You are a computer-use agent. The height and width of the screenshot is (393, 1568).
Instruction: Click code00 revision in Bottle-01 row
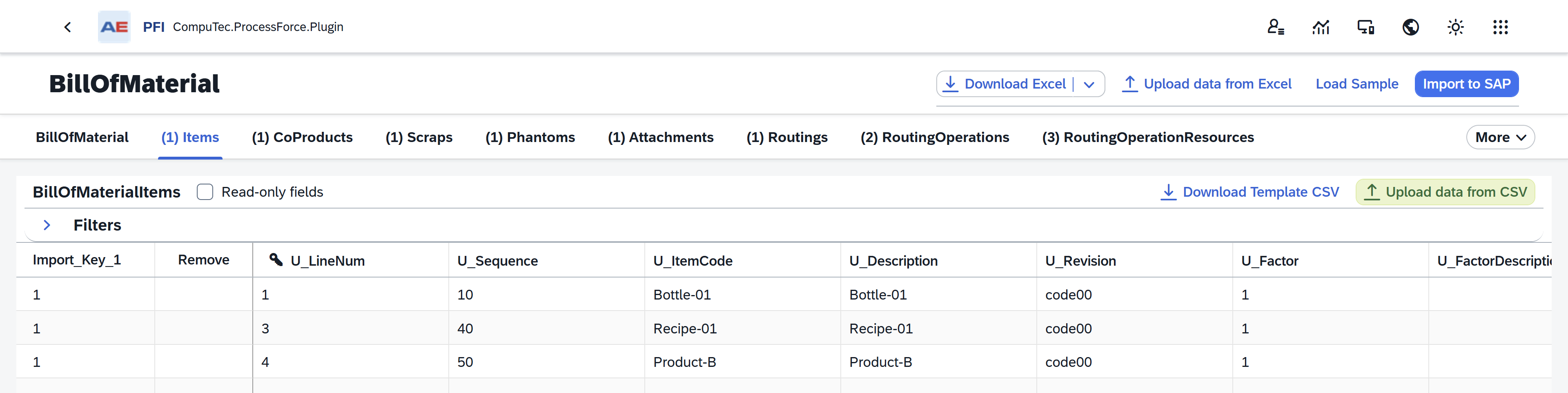[x=1134, y=295]
